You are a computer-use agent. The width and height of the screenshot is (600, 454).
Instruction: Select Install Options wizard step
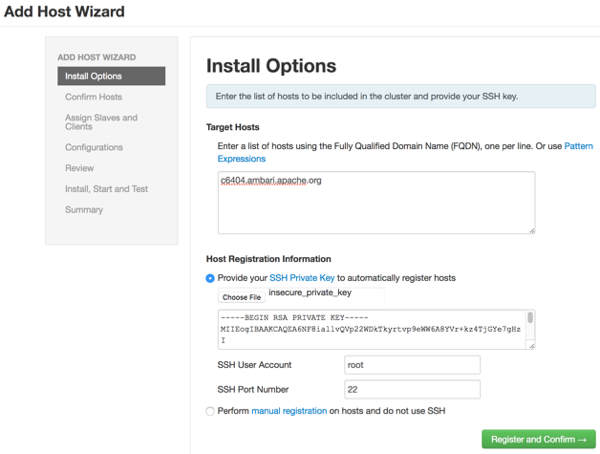click(x=94, y=76)
